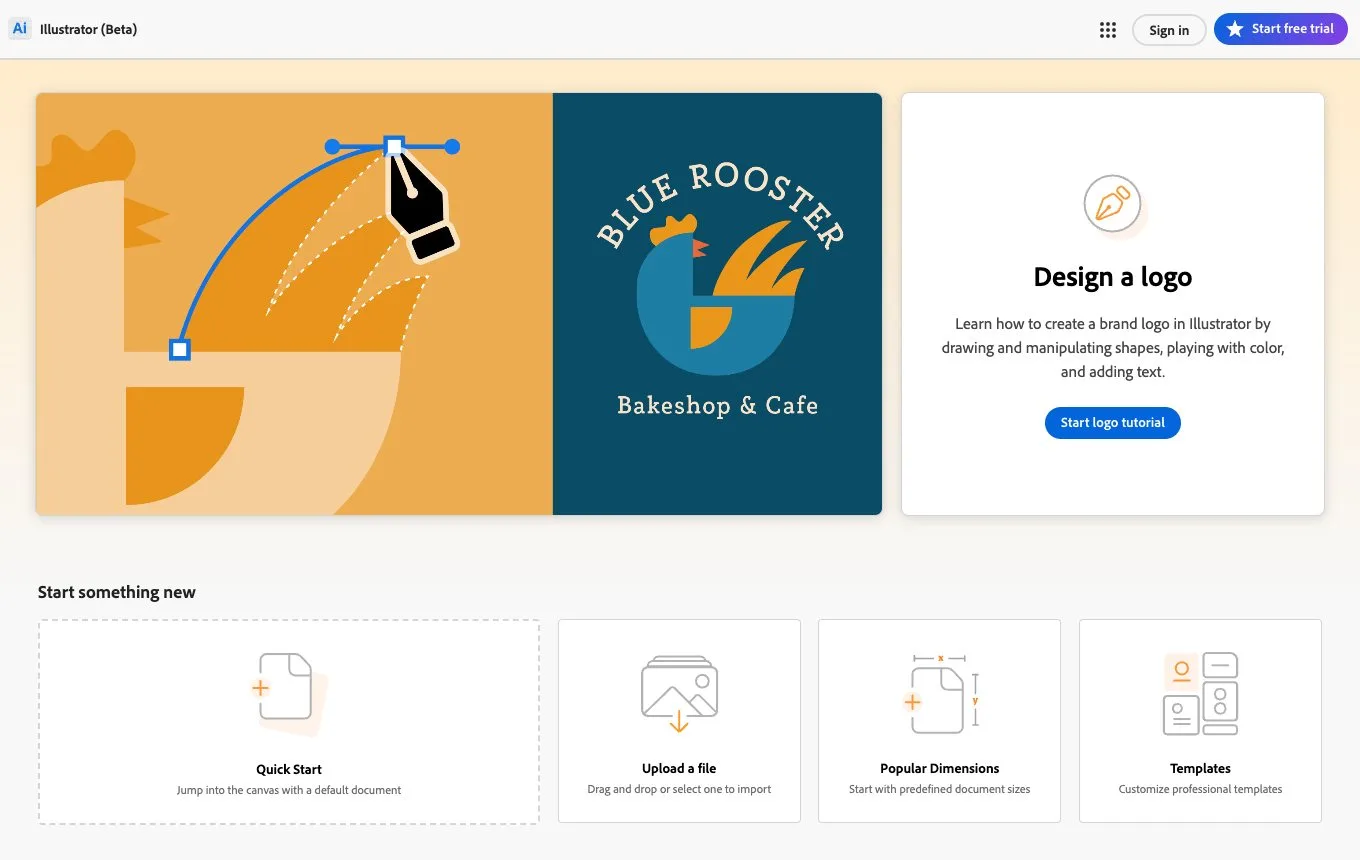Click the Illustrator Ai logo icon
Screen dimensions: 1360x860
(x=19, y=28)
